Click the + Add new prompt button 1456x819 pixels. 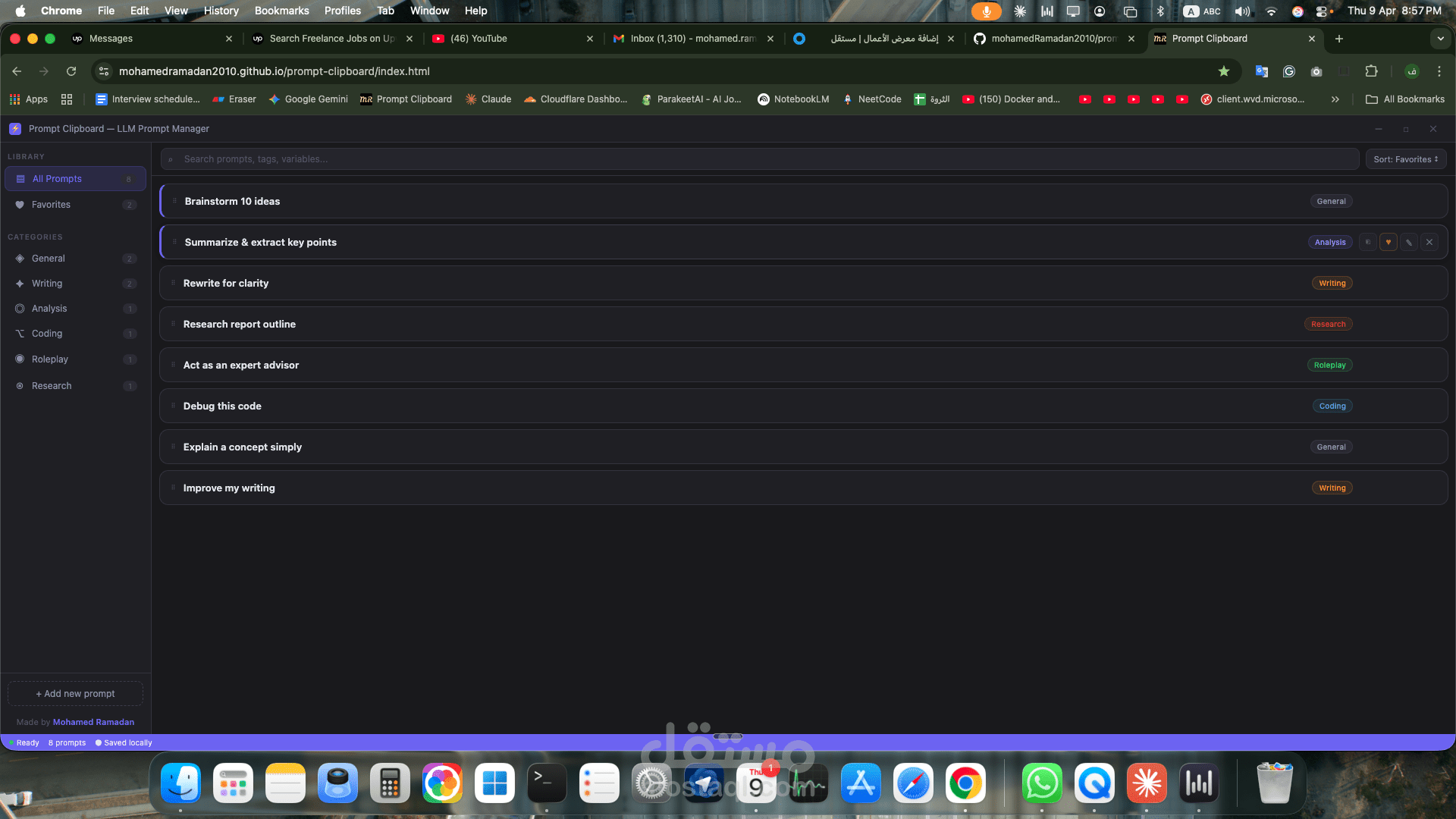coord(75,694)
